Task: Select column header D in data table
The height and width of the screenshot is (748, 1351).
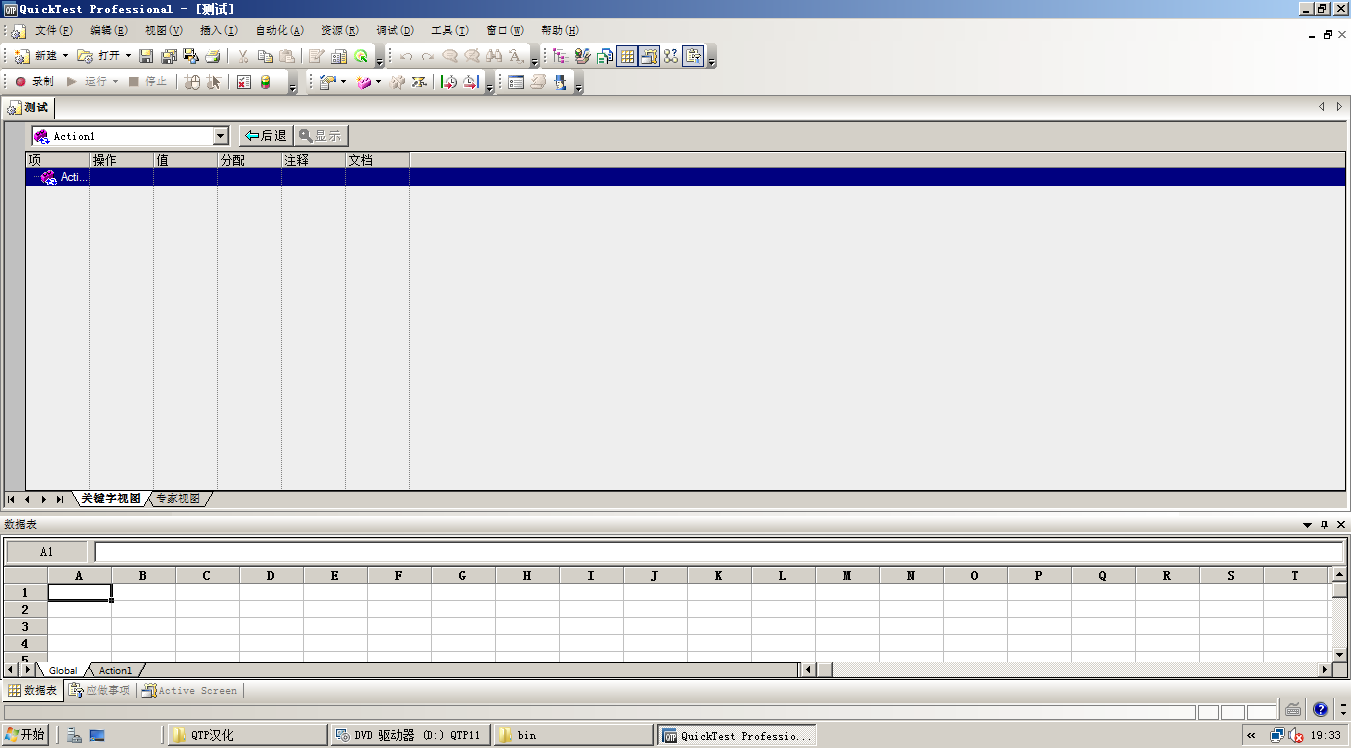Action: pyautogui.click(x=271, y=575)
